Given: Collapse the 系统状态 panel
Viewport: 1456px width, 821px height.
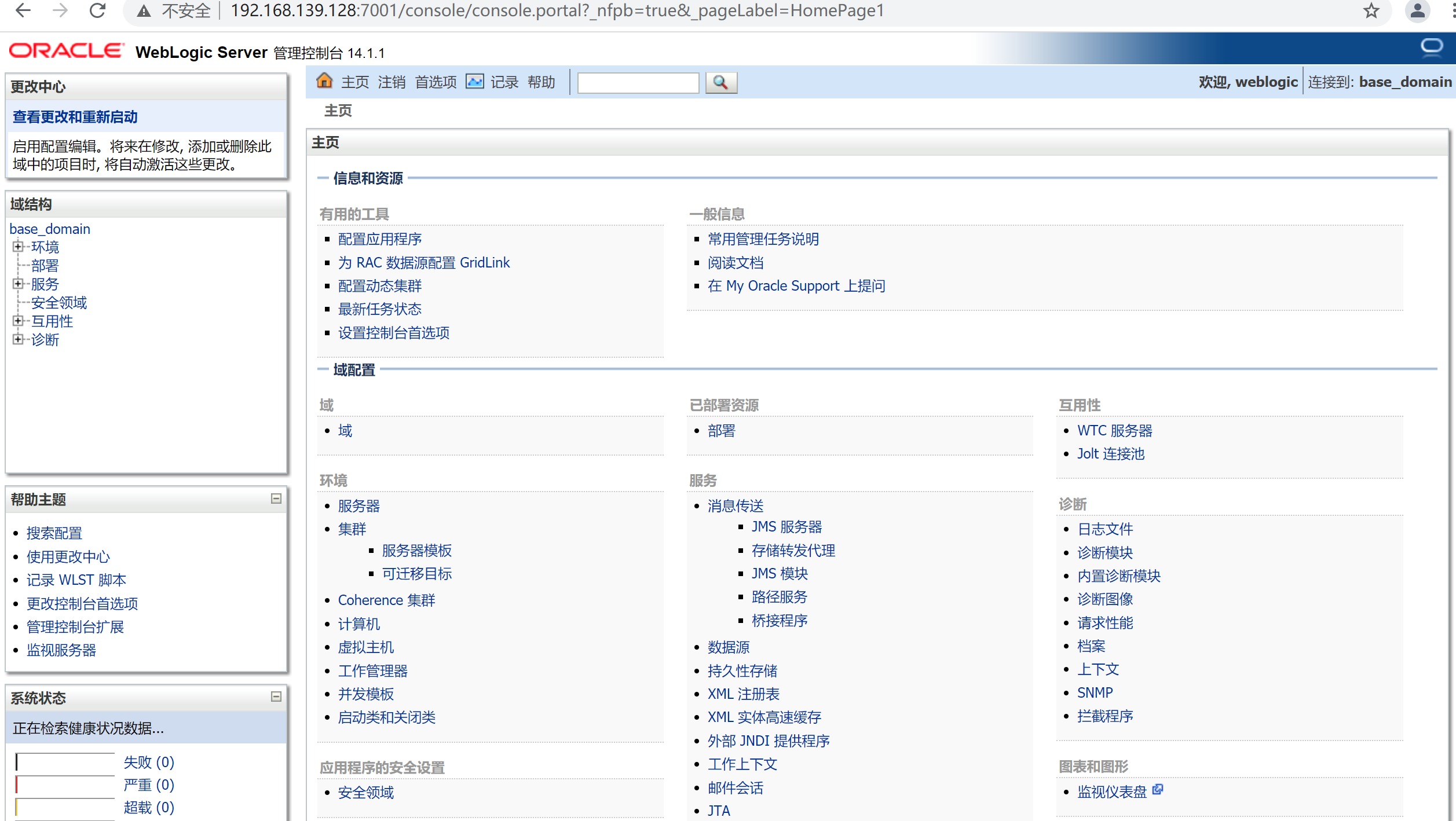Looking at the screenshot, I should 276,697.
